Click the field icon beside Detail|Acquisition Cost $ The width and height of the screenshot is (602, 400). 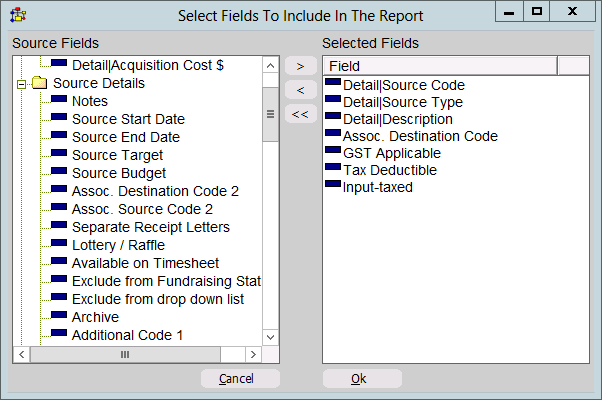59,63
